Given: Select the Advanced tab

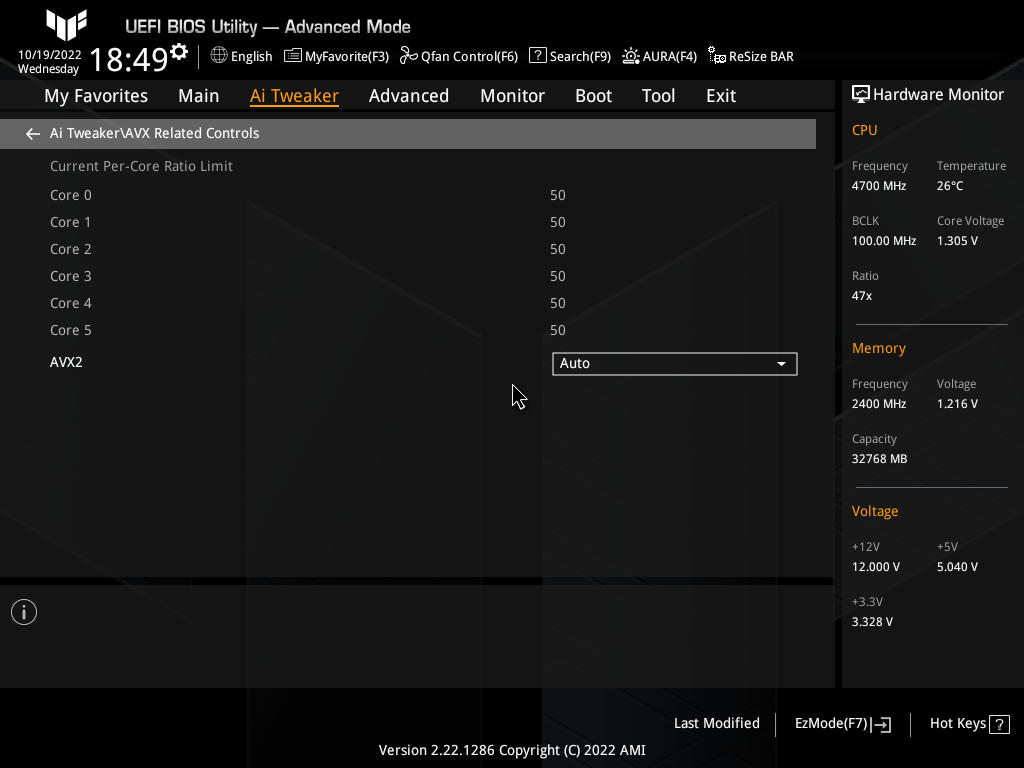Looking at the screenshot, I should pos(409,95).
